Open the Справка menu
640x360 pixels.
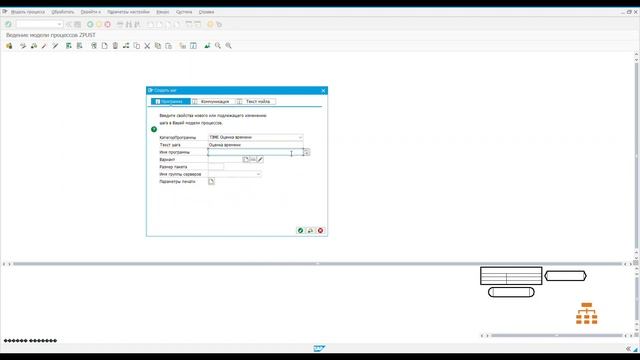[x=207, y=12]
